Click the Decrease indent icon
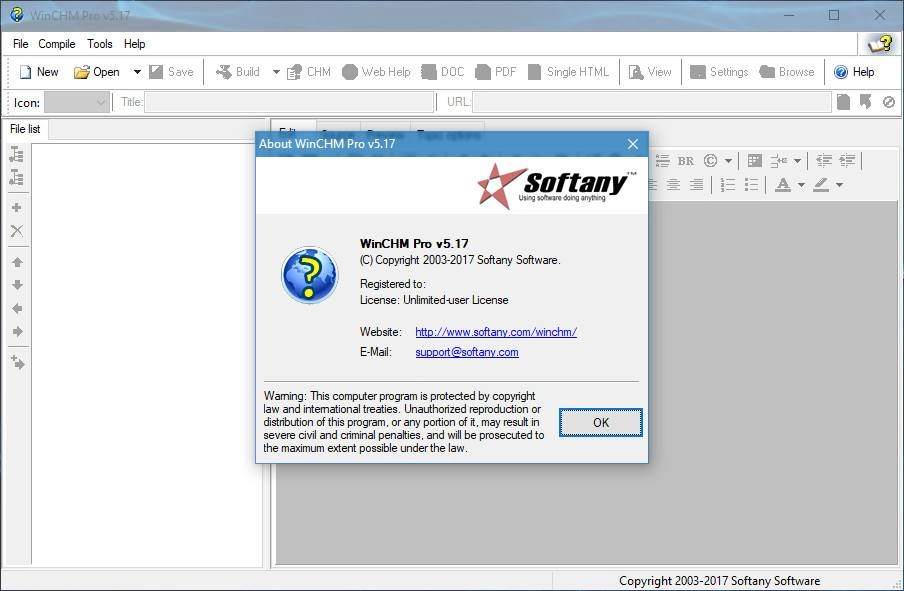This screenshot has width=904, height=591. pyautogui.click(x=824, y=161)
